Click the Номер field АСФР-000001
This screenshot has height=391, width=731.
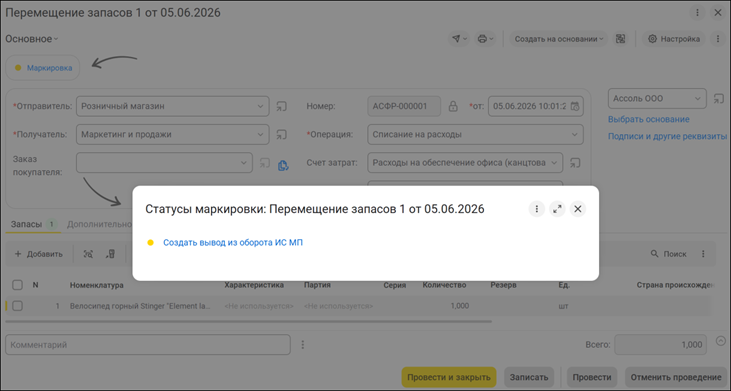click(404, 106)
